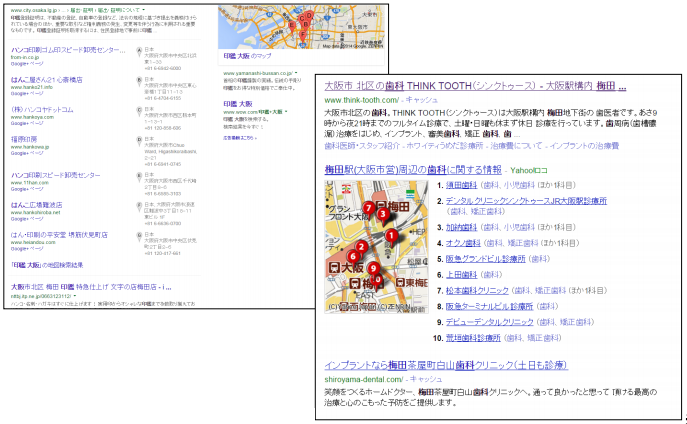Open 印鑑 大阪 ad title link

point(238,104)
